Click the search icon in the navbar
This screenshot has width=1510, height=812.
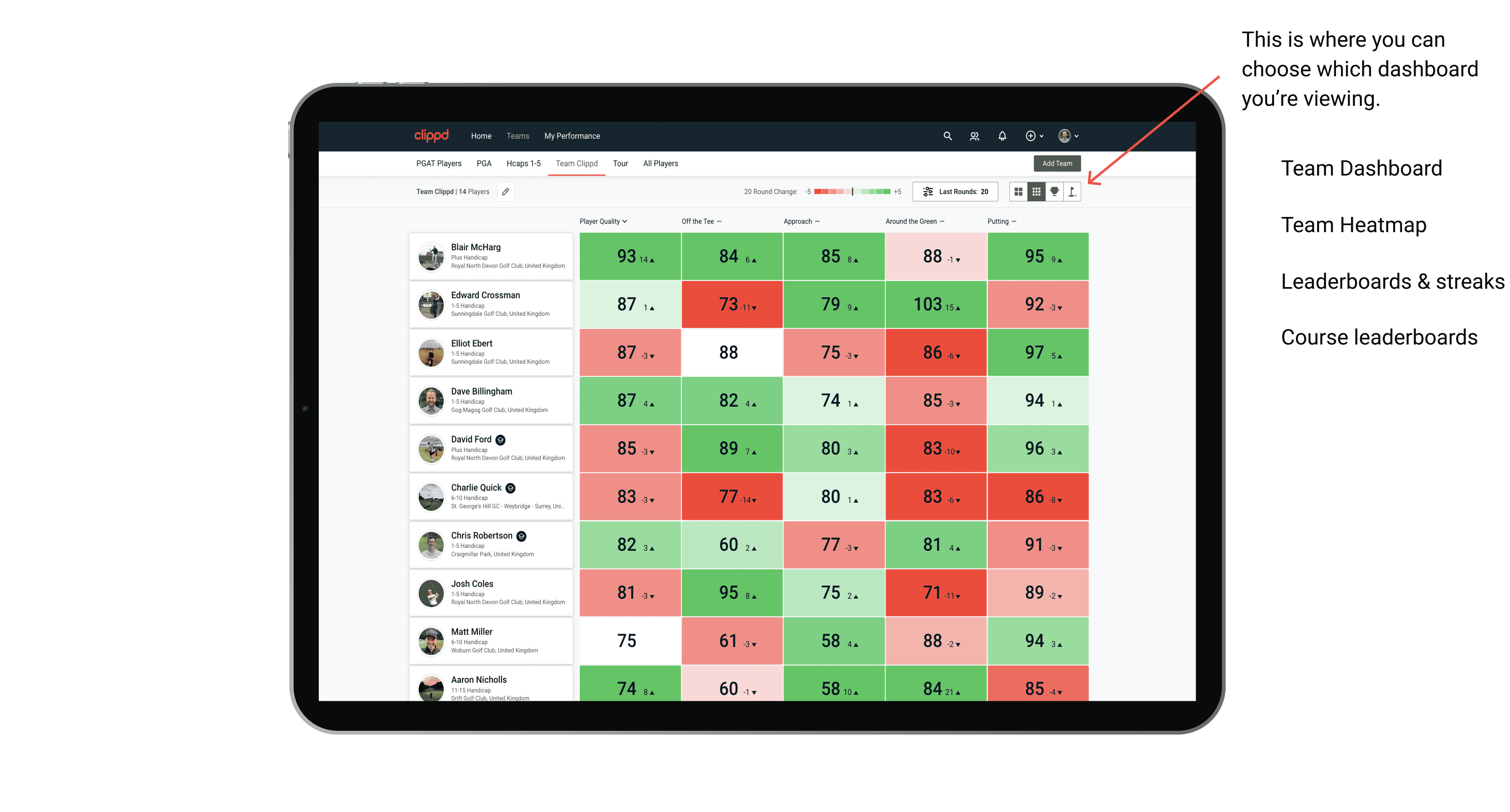946,136
